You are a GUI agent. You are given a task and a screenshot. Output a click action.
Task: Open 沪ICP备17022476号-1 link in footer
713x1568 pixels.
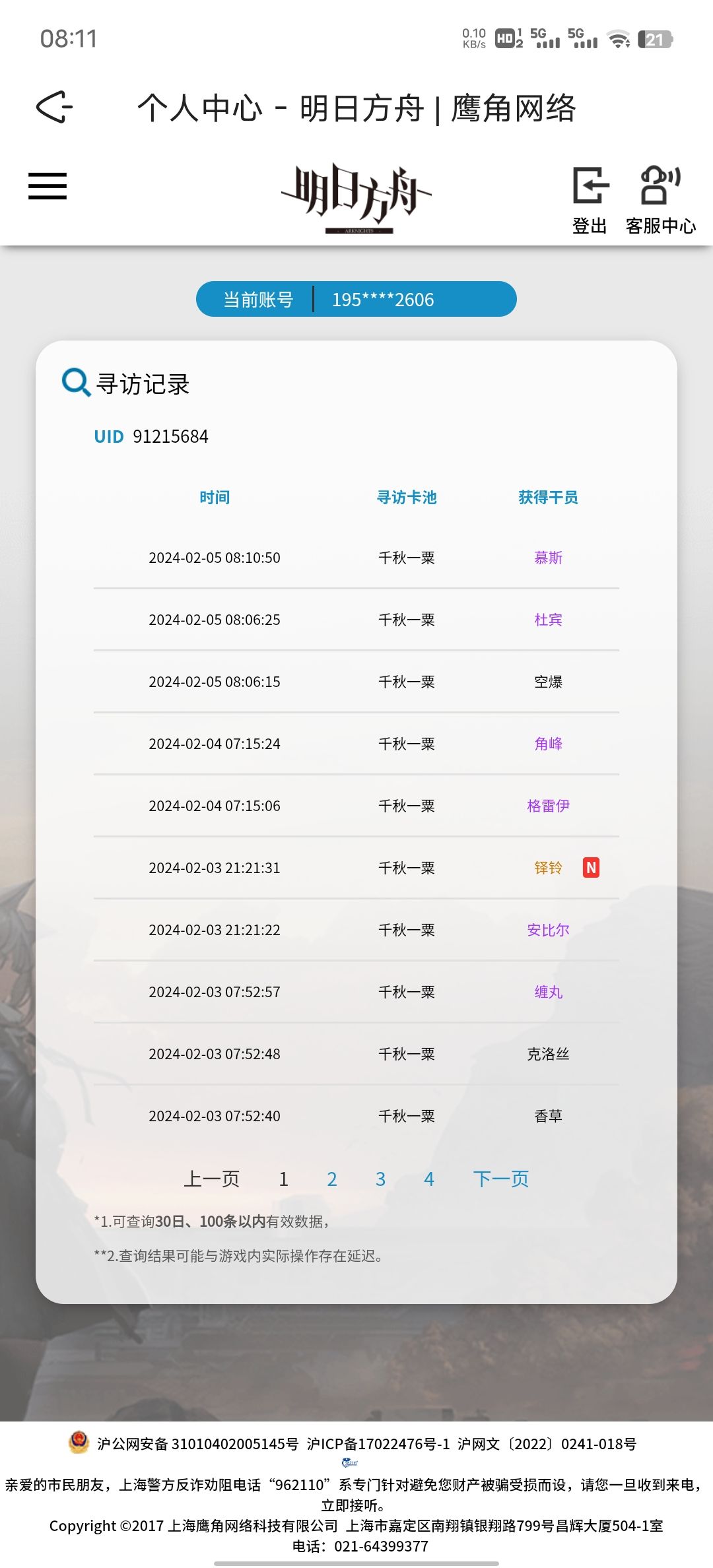pos(378,1444)
